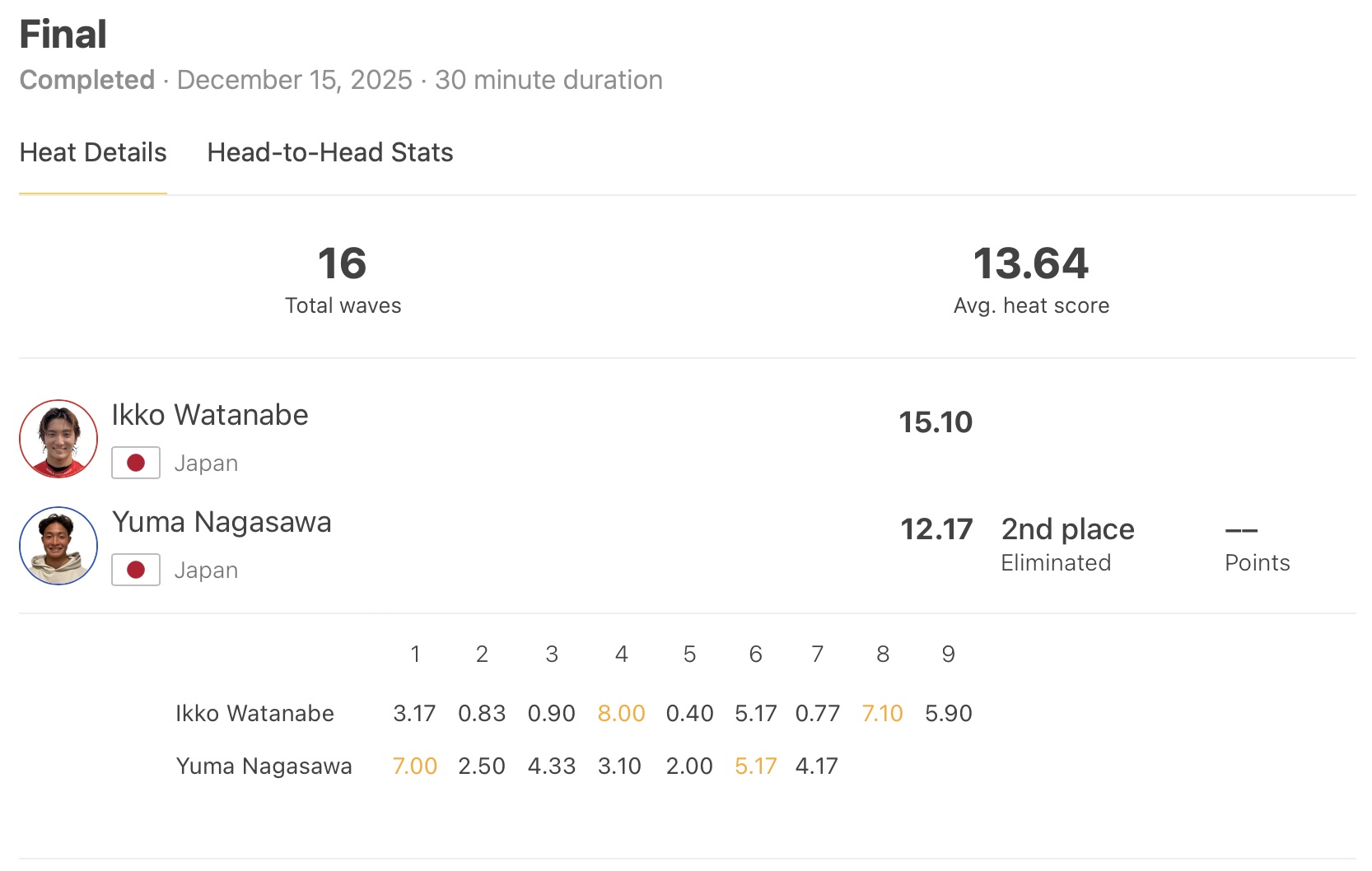
Task: Click Ikko Watanabe's 15.10 heat total
Action: (936, 422)
